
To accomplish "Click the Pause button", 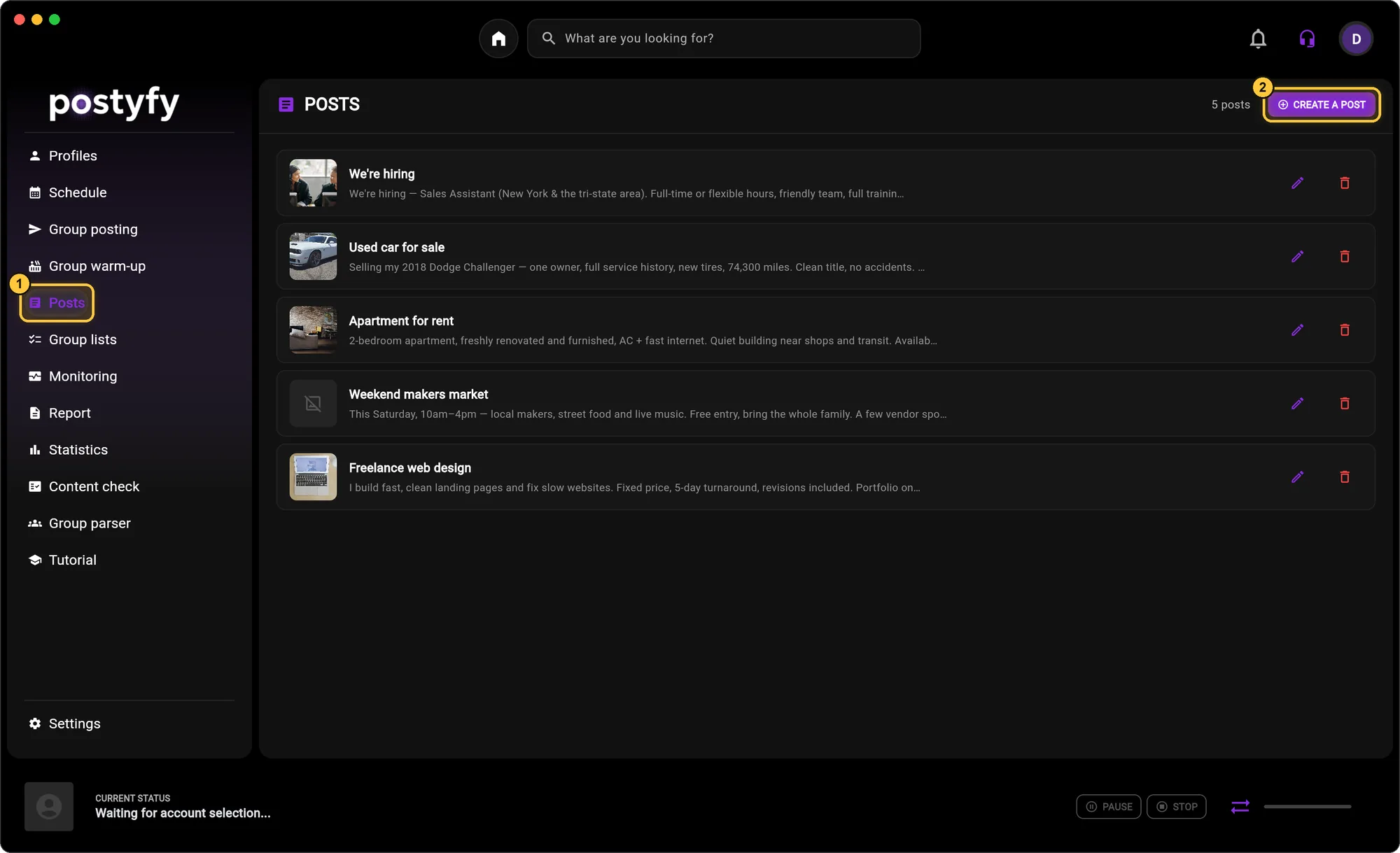I will pos(1109,807).
